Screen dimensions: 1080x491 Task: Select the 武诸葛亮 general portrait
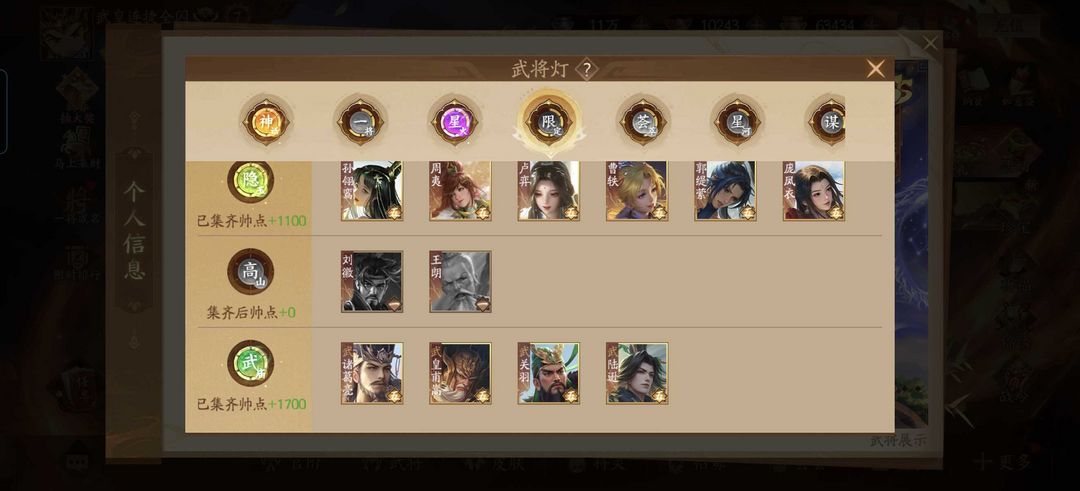[372, 373]
